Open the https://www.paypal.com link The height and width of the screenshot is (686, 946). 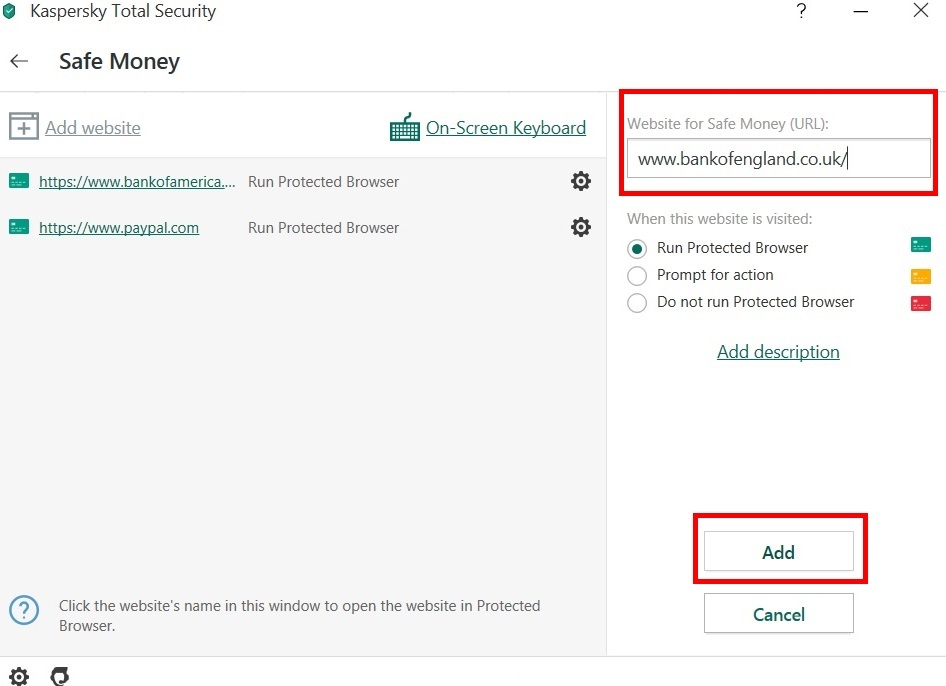[x=119, y=228]
